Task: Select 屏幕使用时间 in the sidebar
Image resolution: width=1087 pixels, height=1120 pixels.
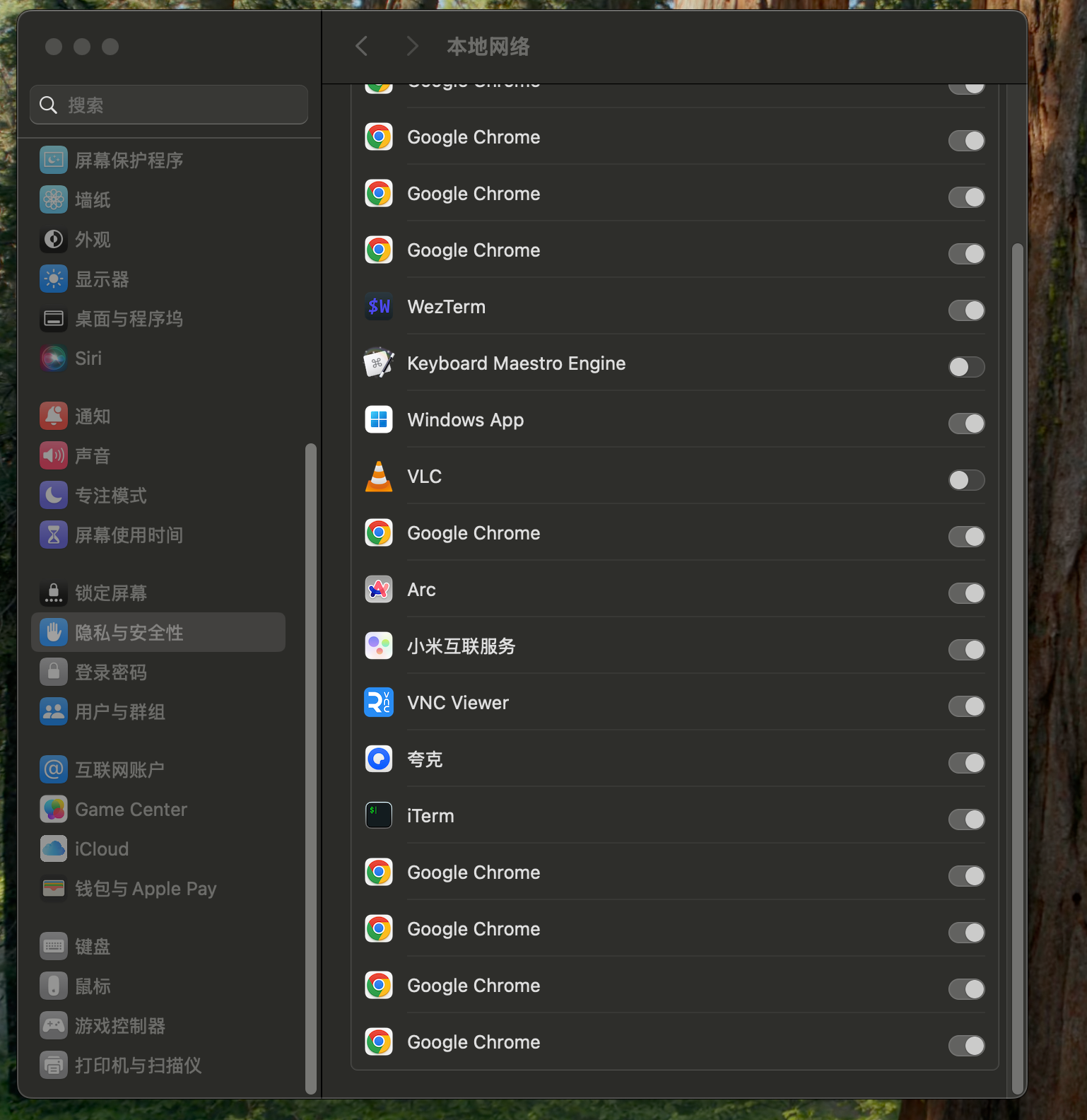Action: pos(129,535)
